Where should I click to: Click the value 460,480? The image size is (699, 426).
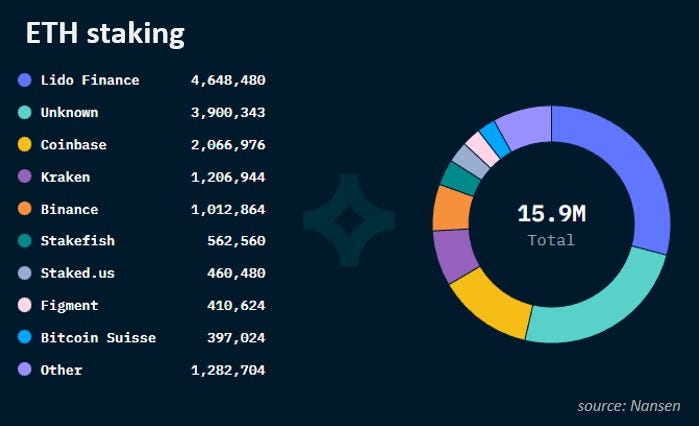click(236, 273)
